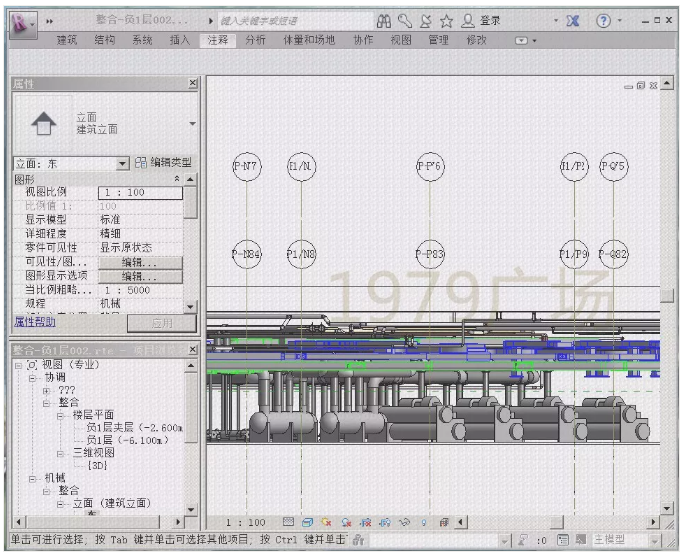686x556 pixels.
Task: Click the 显示模型 value 标准
Action: click(x=110, y=220)
